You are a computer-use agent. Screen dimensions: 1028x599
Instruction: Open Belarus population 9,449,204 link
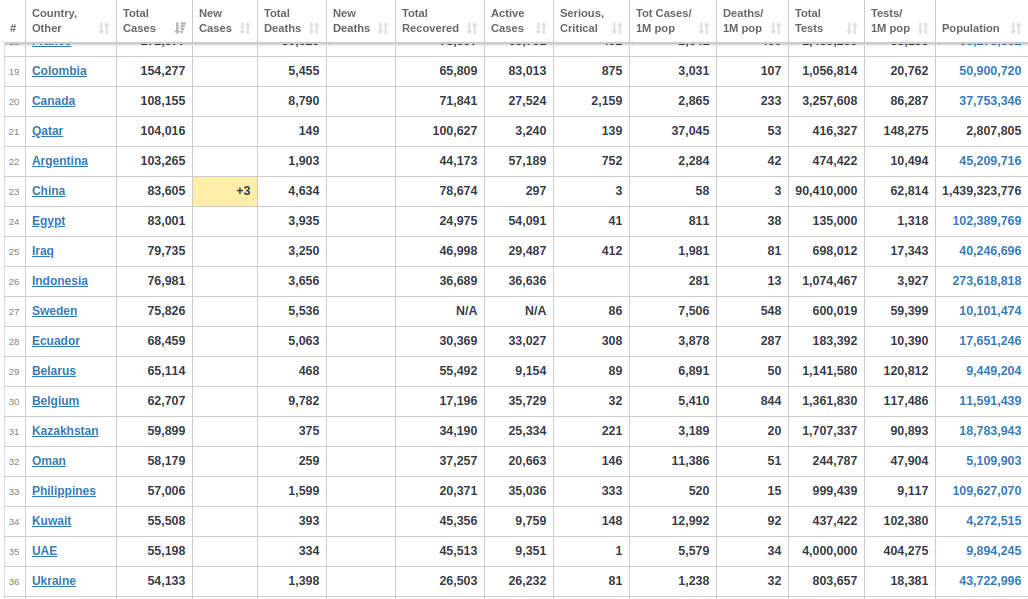993,371
